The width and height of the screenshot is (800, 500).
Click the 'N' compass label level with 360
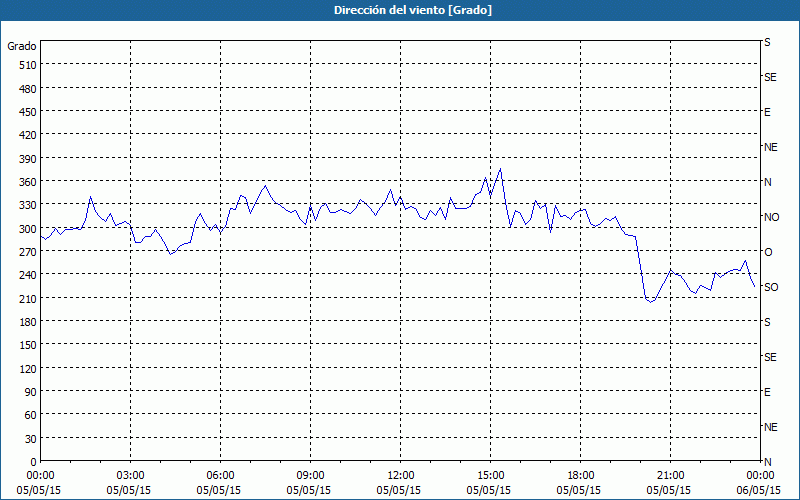click(767, 182)
